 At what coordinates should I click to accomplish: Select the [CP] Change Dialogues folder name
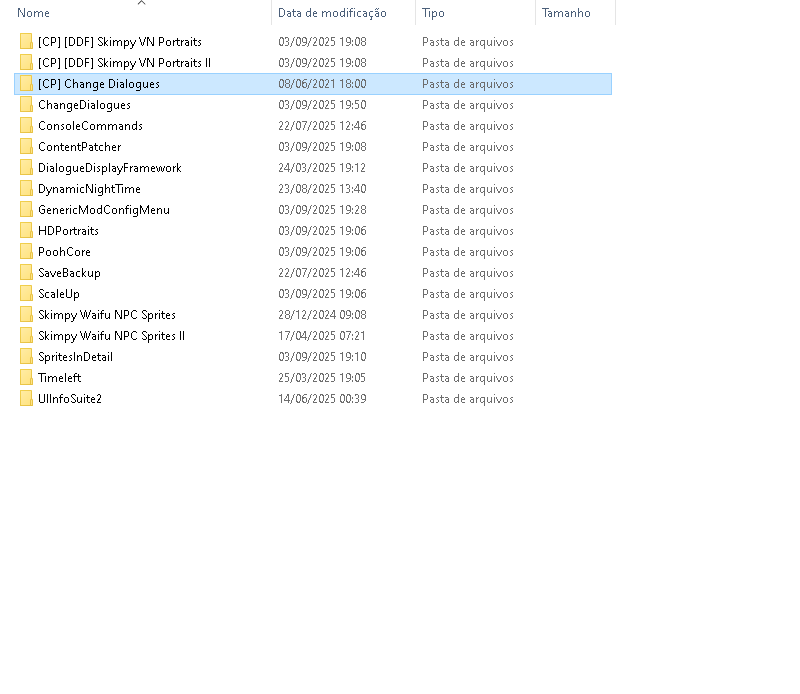[x=99, y=84]
